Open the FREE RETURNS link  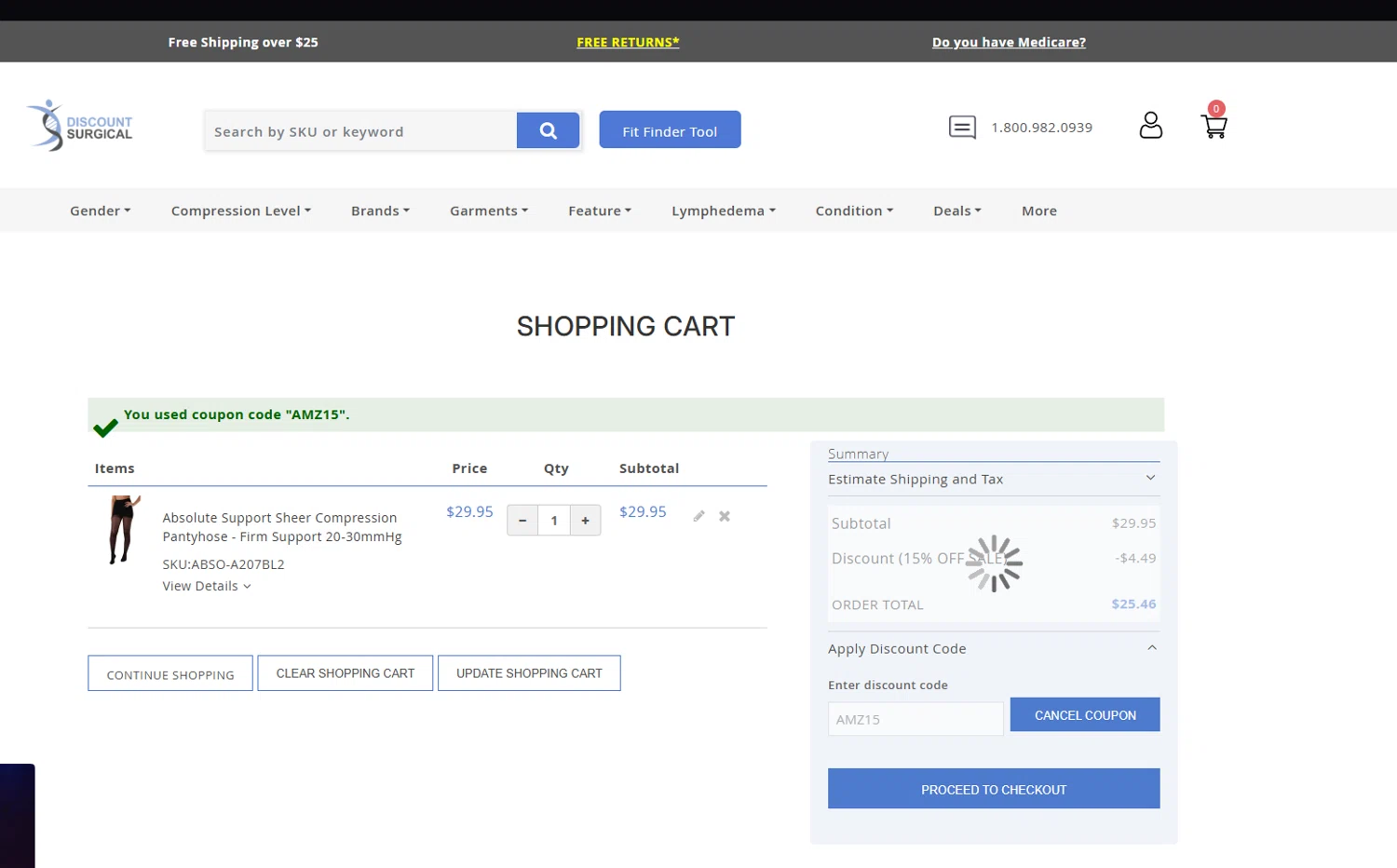pyautogui.click(x=628, y=42)
